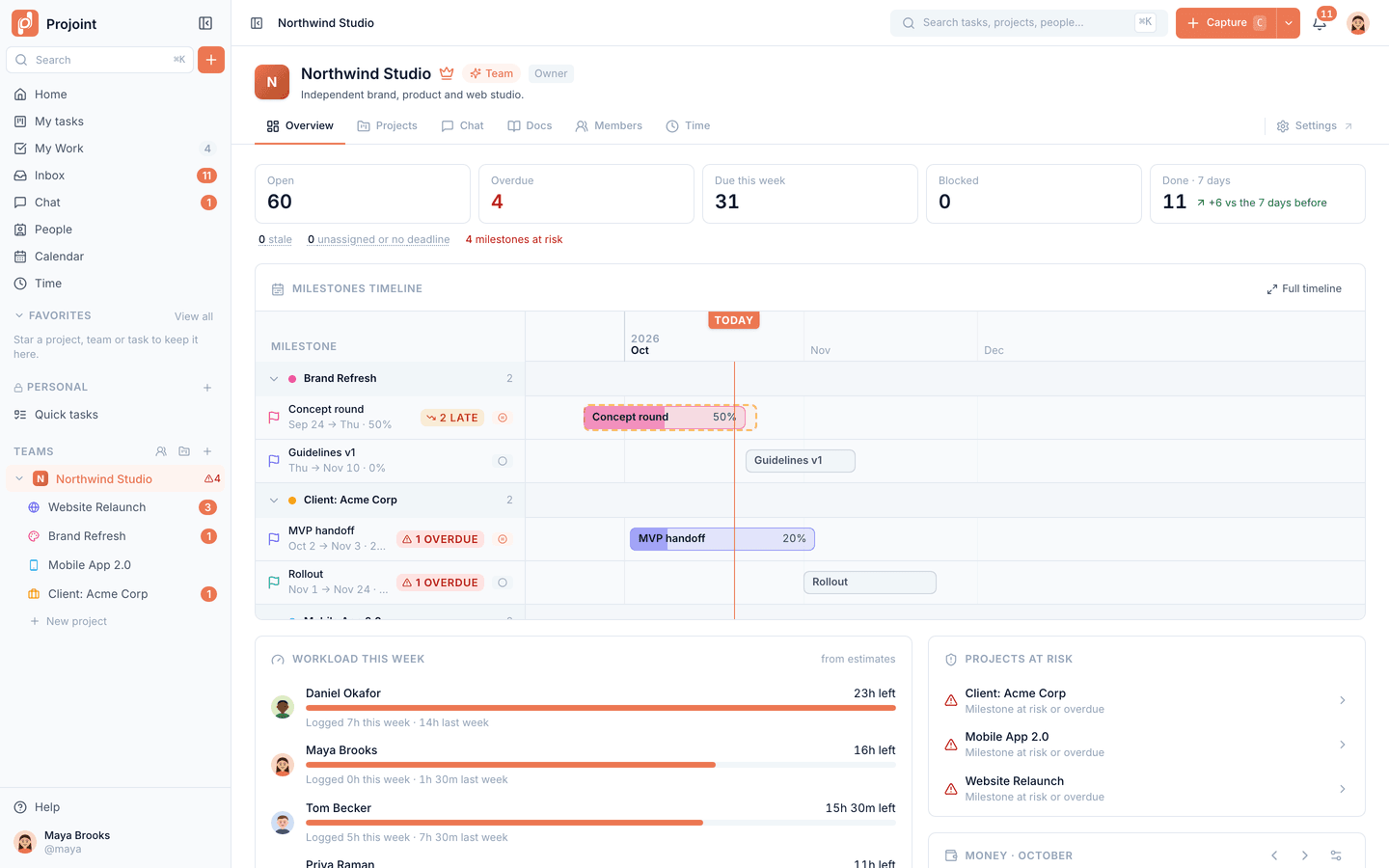Open the user avatar in the top bar

pos(1358,23)
